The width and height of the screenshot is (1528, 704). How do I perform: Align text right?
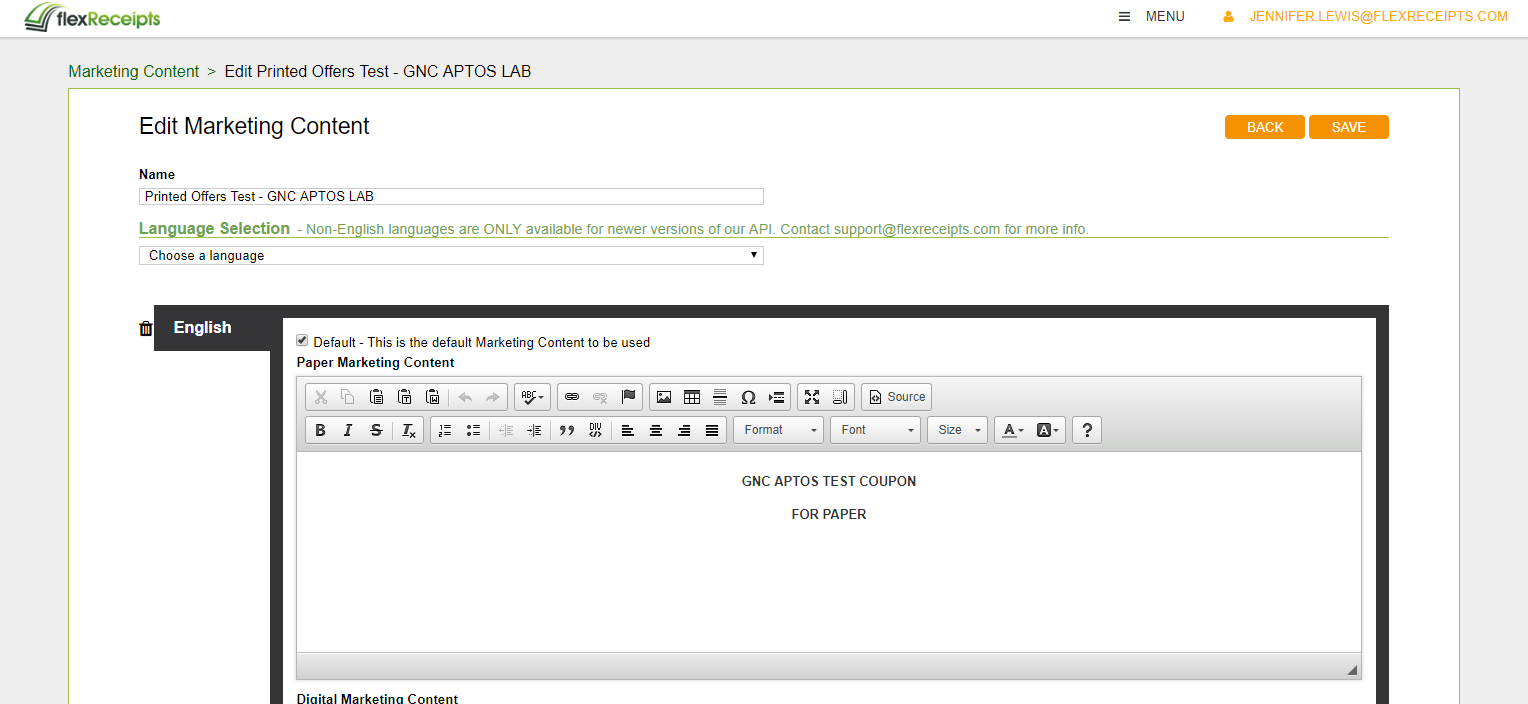(x=684, y=430)
